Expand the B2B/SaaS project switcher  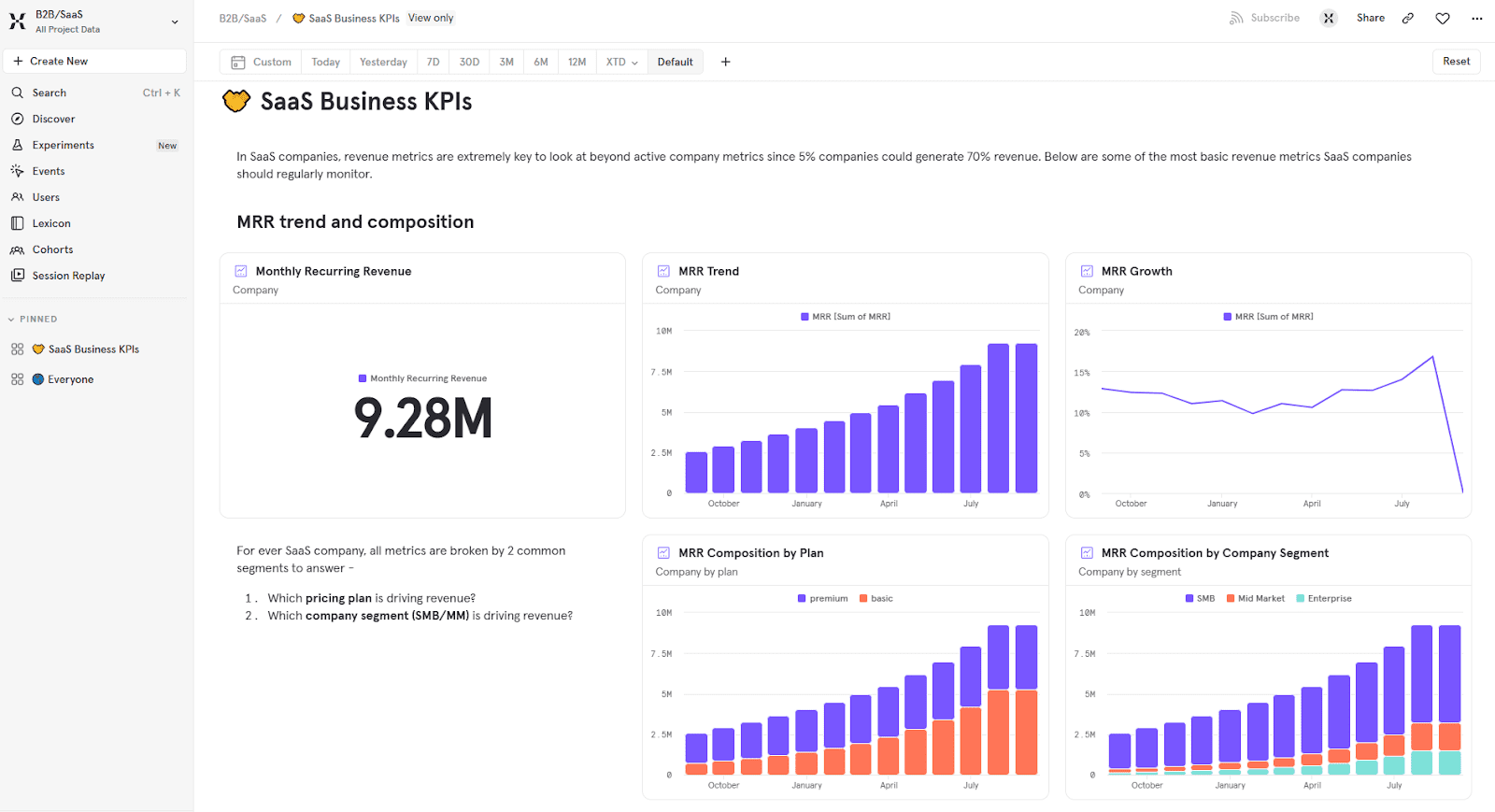point(174,21)
